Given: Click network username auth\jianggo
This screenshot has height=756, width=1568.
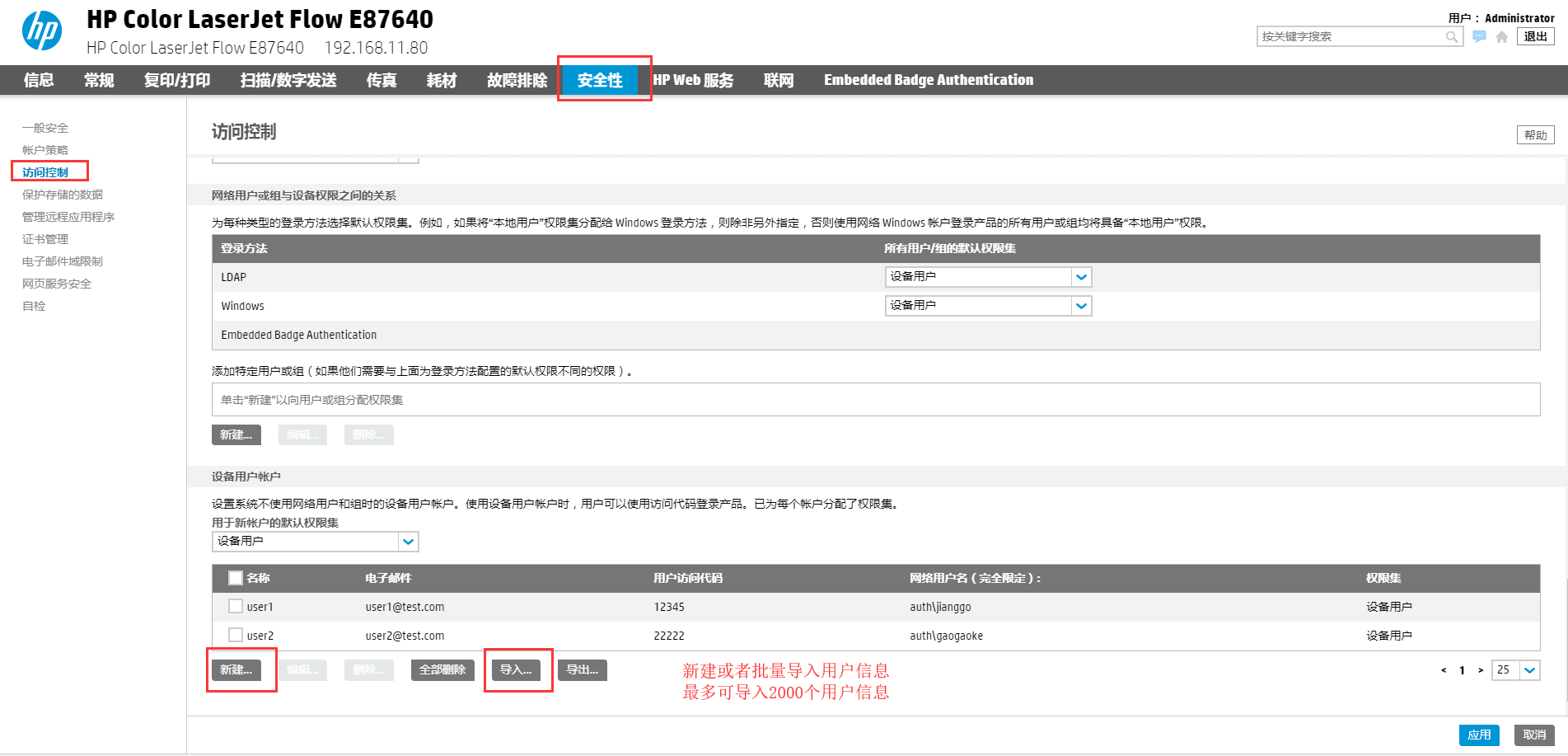Looking at the screenshot, I should 940,607.
